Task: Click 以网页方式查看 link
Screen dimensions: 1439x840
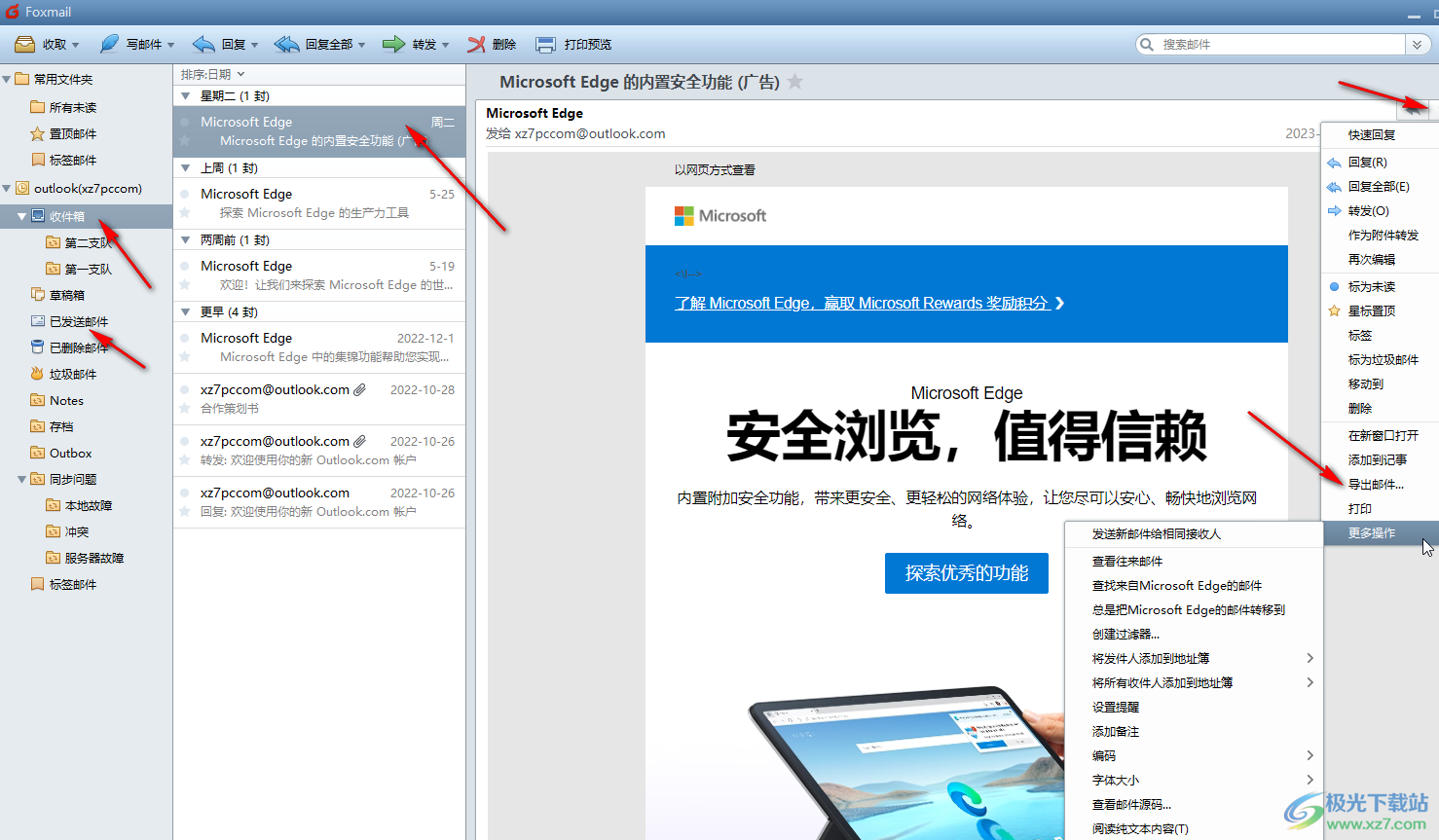Action: pos(715,169)
